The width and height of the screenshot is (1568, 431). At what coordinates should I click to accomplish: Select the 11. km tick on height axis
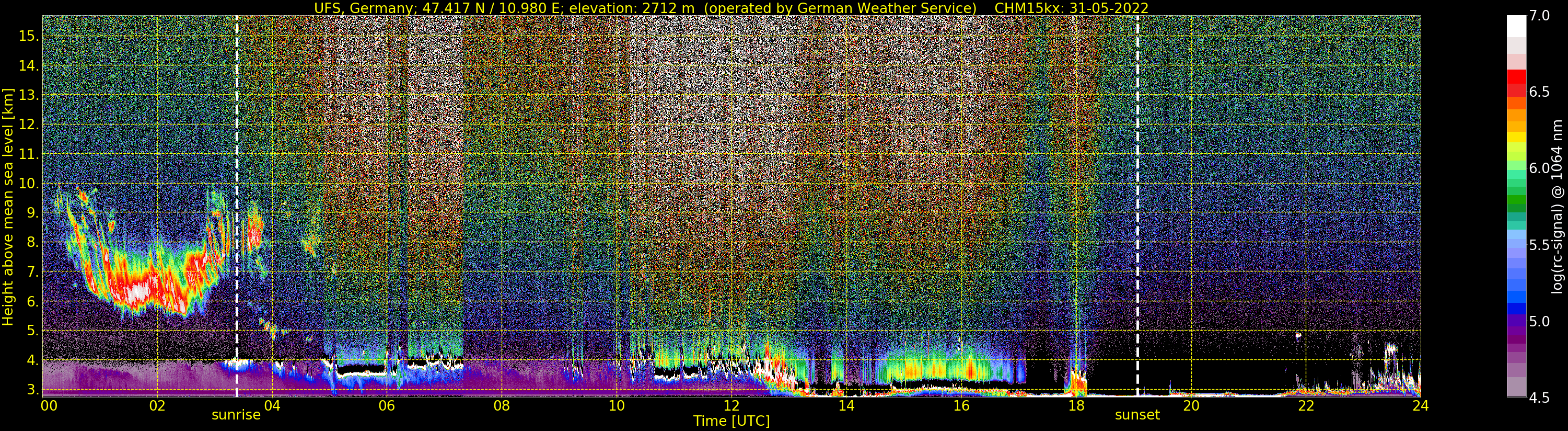(x=28, y=154)
